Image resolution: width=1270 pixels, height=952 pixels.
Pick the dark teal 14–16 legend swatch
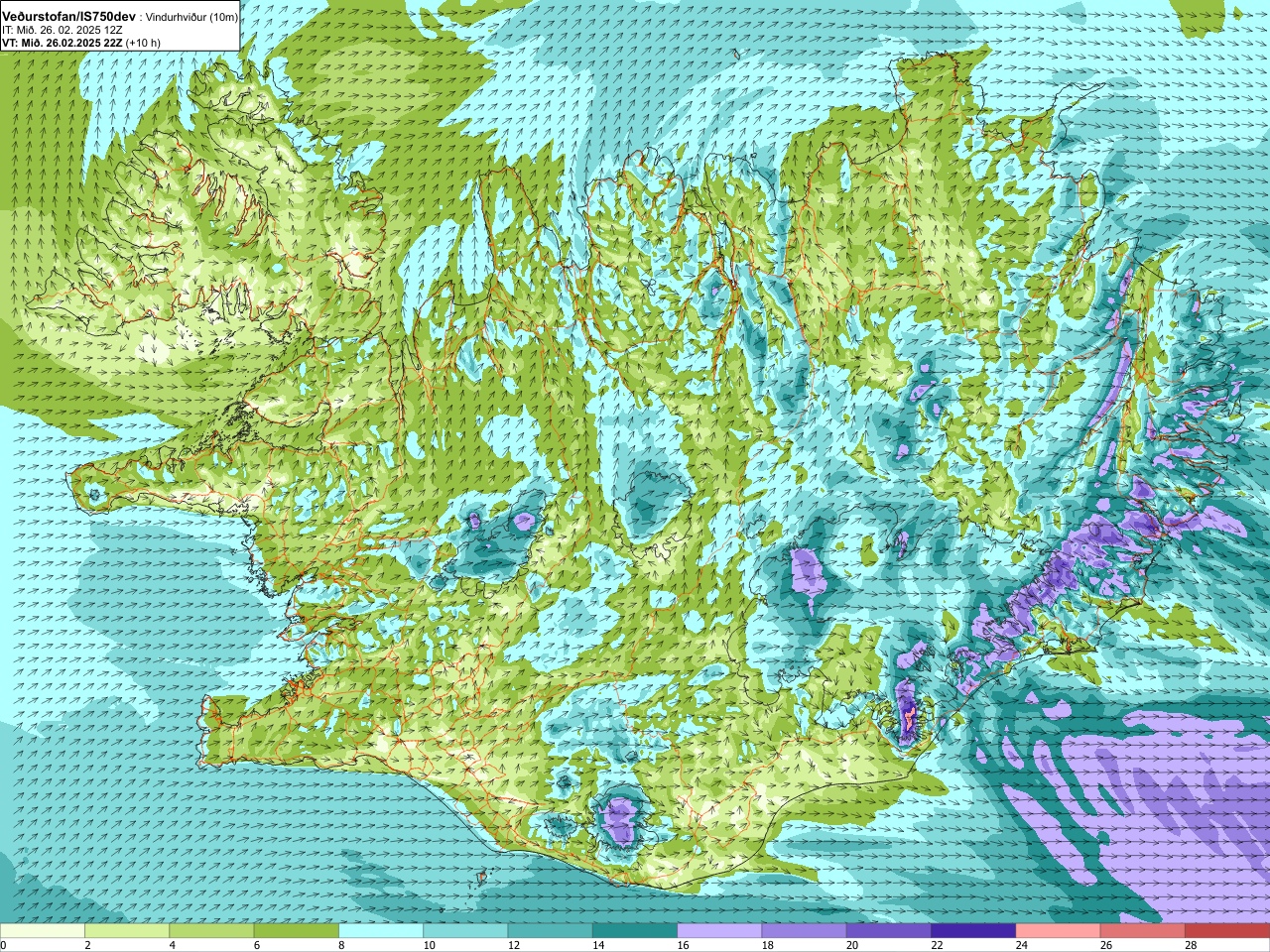635,931
